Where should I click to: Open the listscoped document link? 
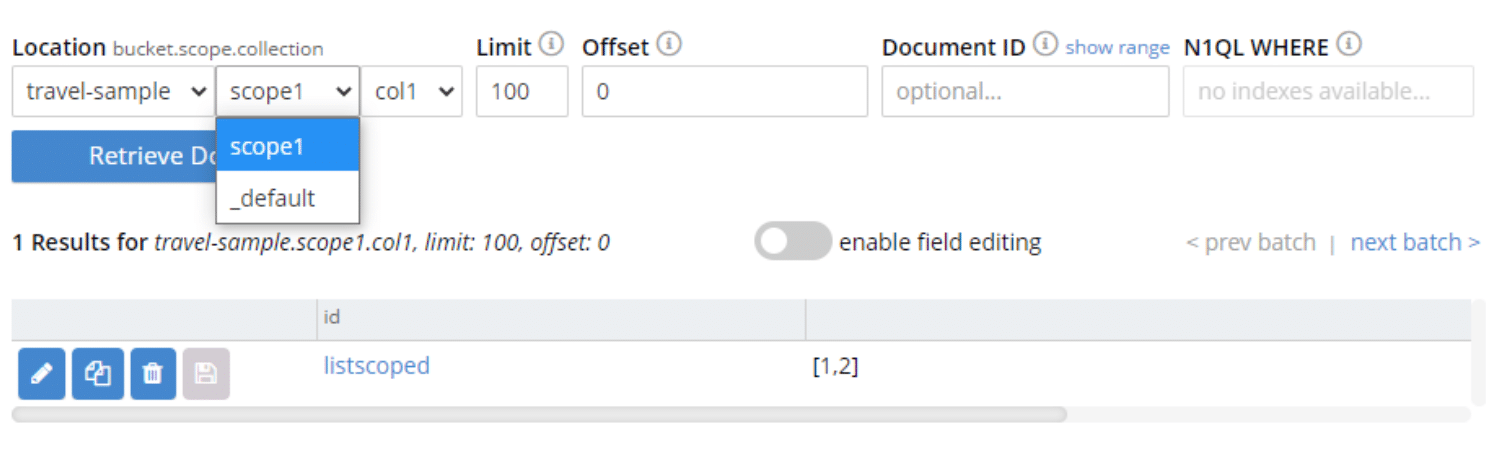376,366
